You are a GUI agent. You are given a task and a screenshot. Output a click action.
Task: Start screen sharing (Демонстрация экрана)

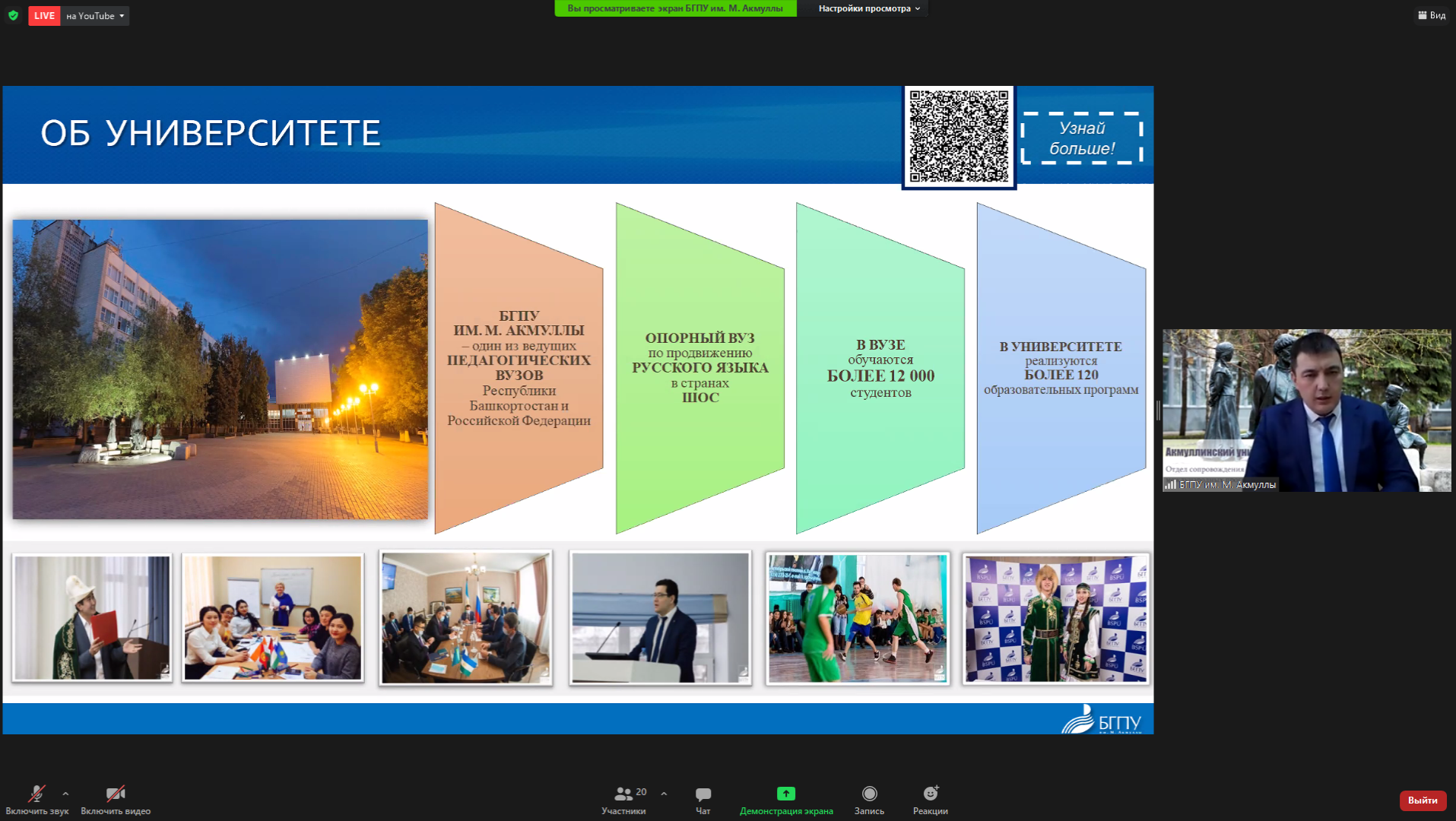pos(785,800)
